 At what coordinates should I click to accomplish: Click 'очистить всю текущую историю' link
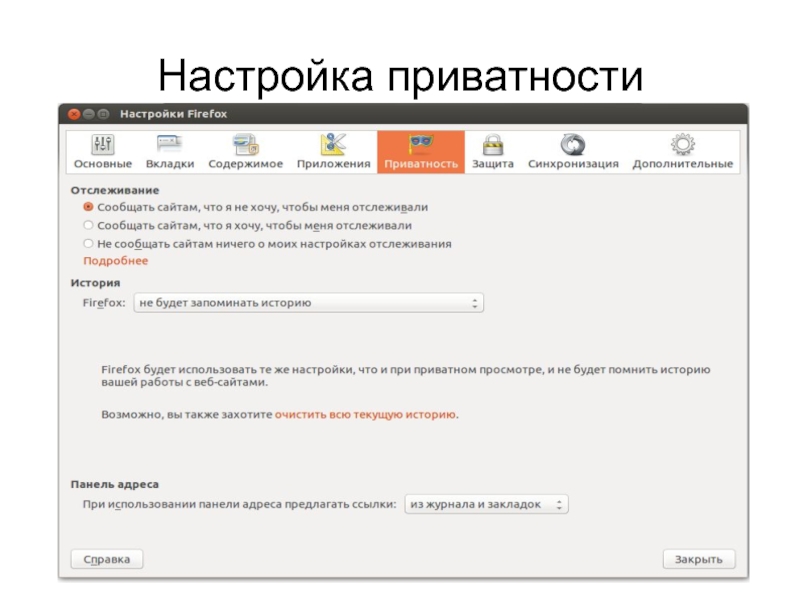click(366, 413)
